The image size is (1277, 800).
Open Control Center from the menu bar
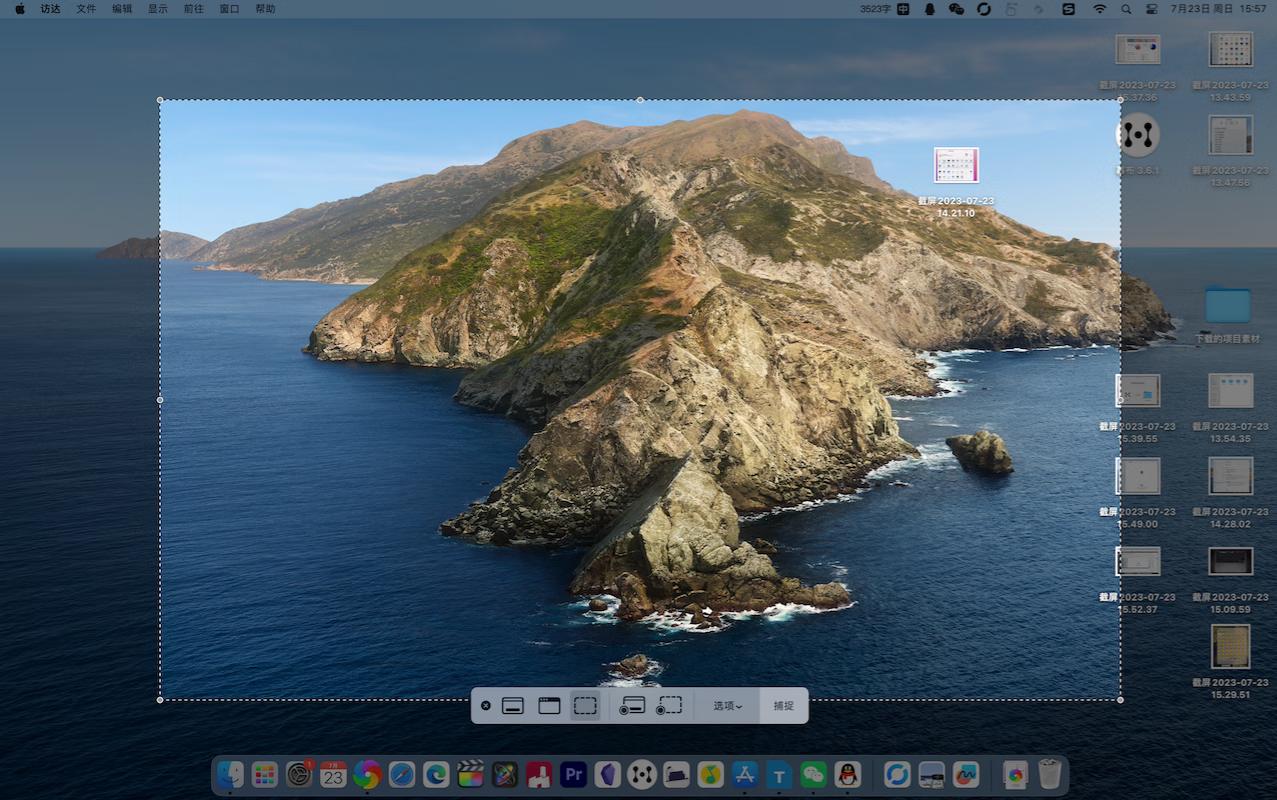1151,9
